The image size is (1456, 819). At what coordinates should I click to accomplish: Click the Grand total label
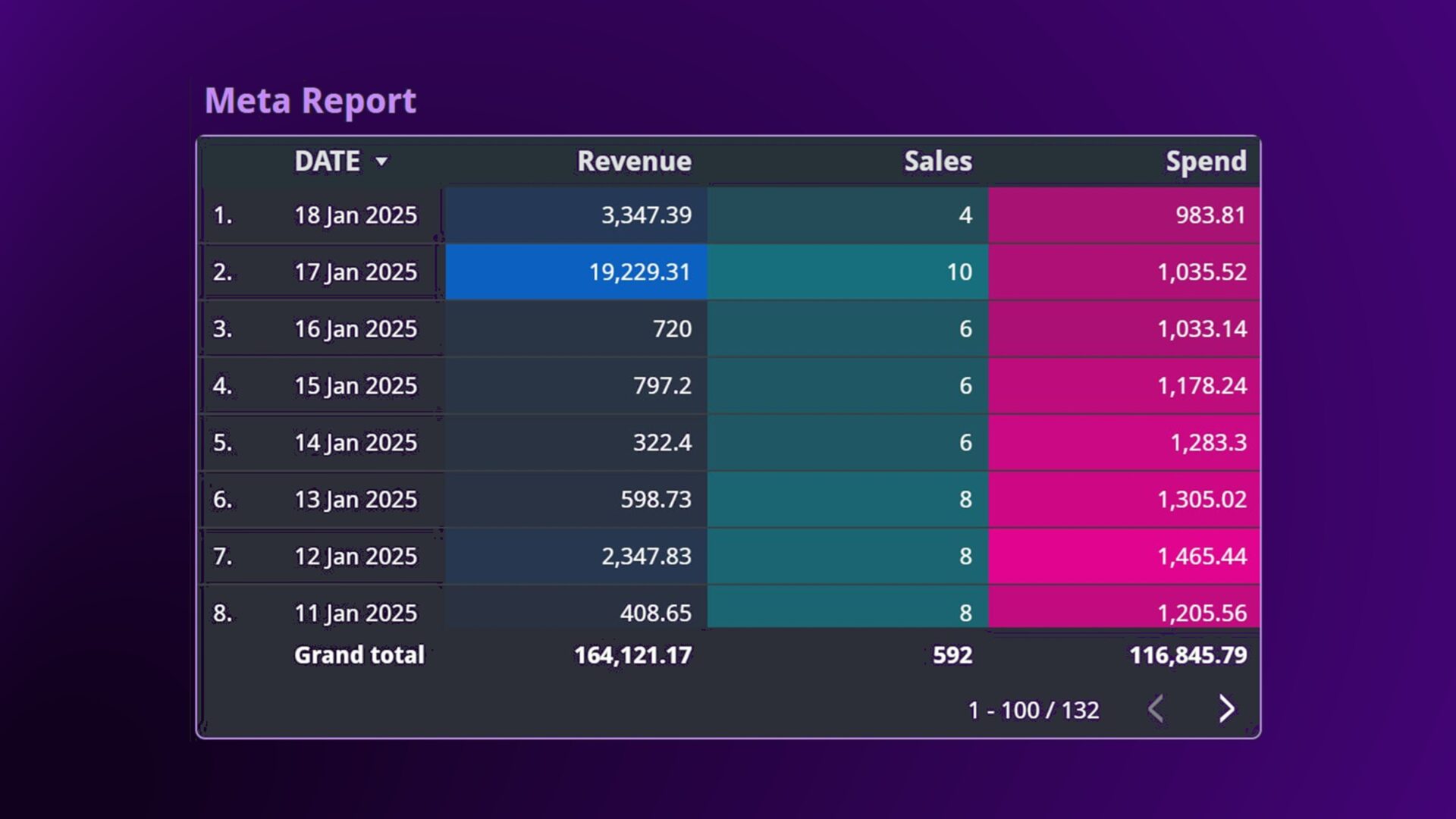[x=359, y=655]
